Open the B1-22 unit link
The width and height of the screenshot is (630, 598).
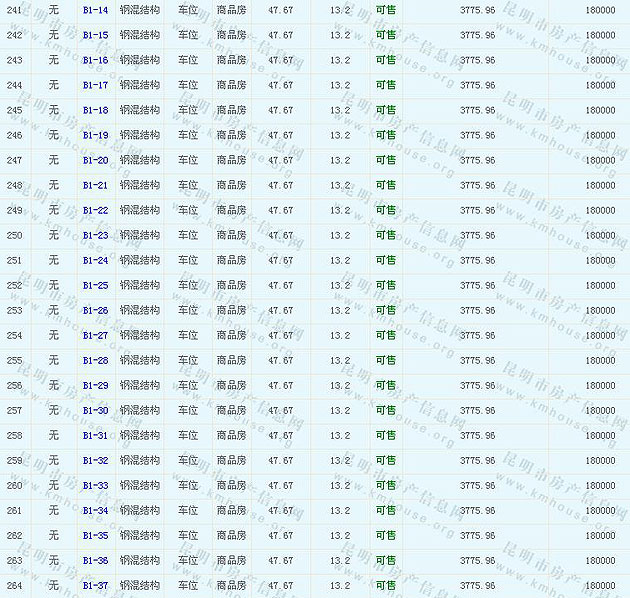click(95, 210)
